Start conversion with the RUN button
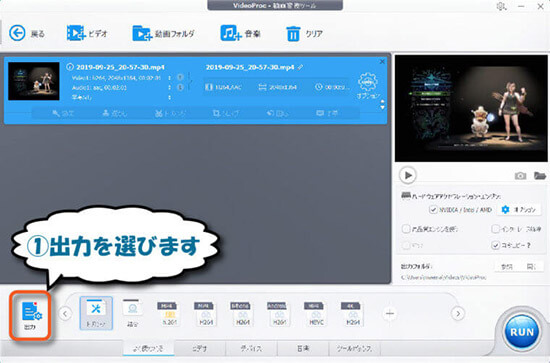Viewport: 550px width, 363px height. pos(522,332)
